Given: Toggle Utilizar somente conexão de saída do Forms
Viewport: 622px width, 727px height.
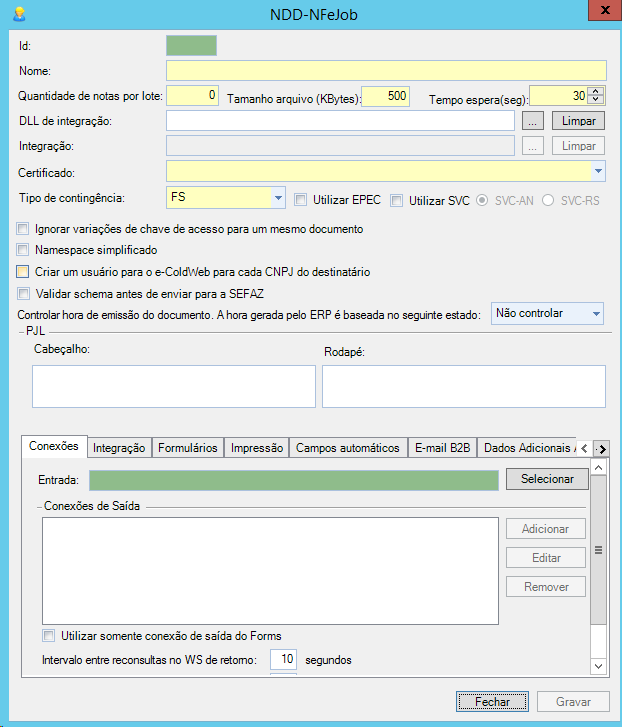Looking at the screenshot, I should (x=48, y=635).
